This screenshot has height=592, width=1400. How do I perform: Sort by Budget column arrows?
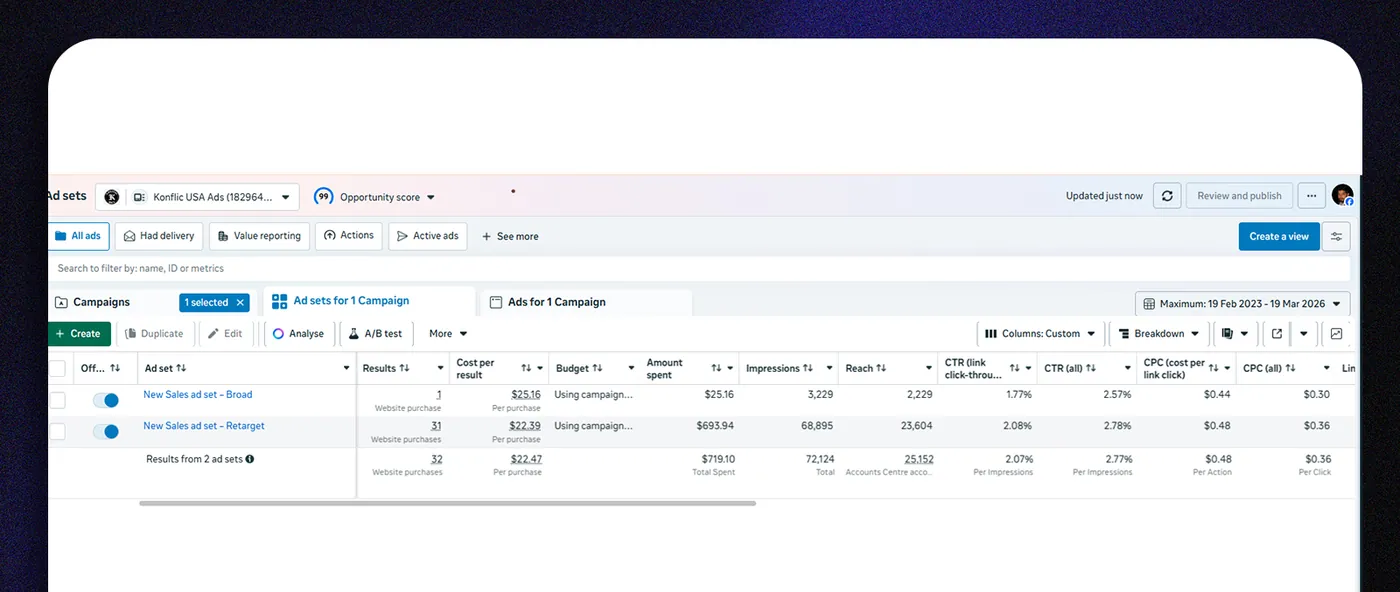pos(597,368)
